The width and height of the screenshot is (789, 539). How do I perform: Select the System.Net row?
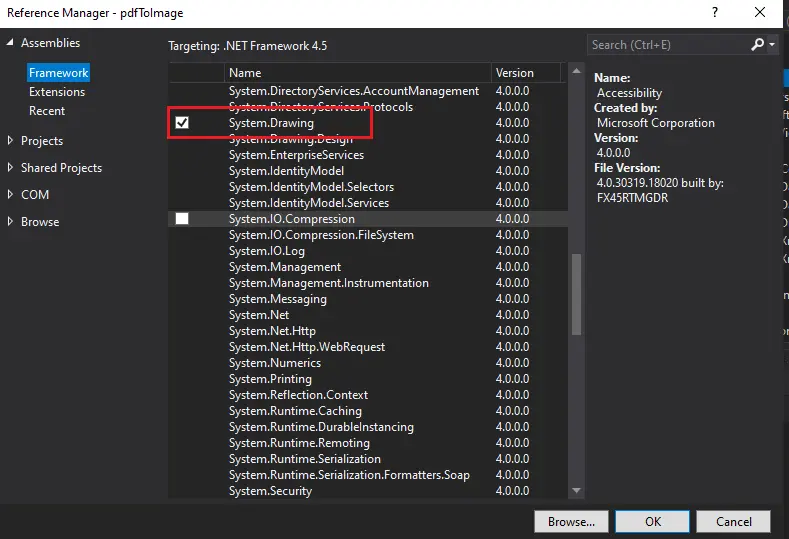point(368,315)
